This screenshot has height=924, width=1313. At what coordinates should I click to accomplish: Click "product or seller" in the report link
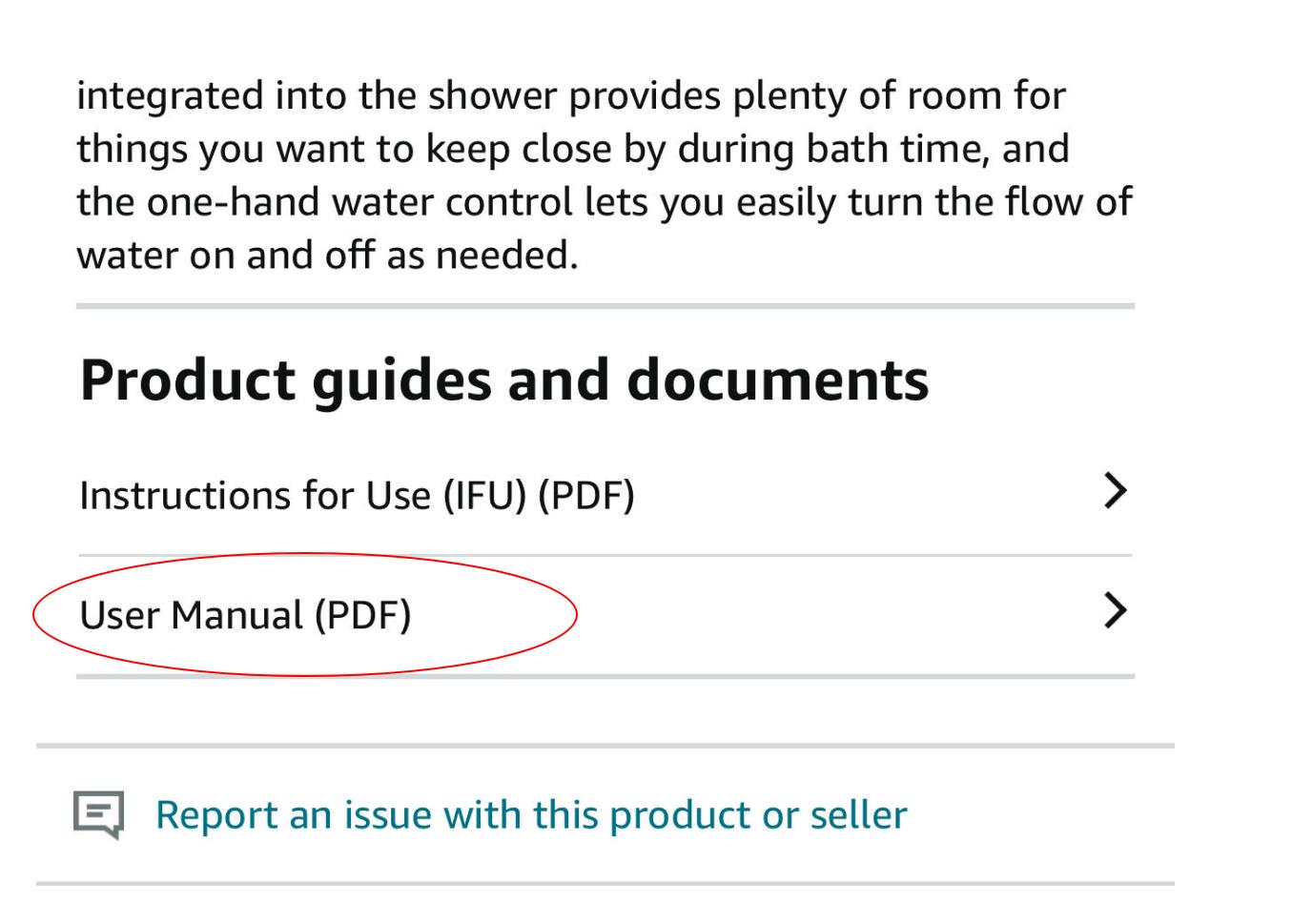click(x=758, y=814)
